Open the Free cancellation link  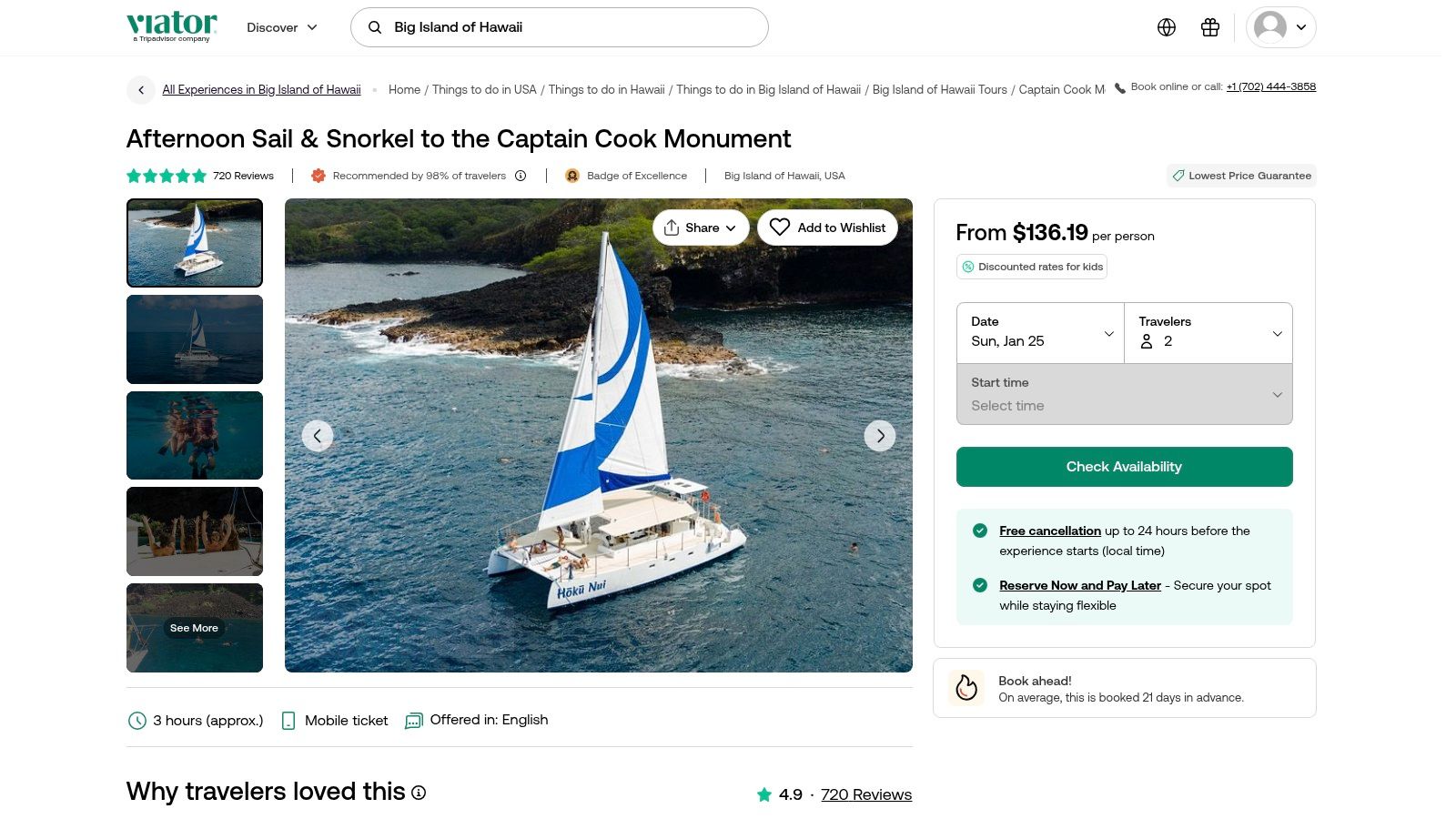(1050, 531)
